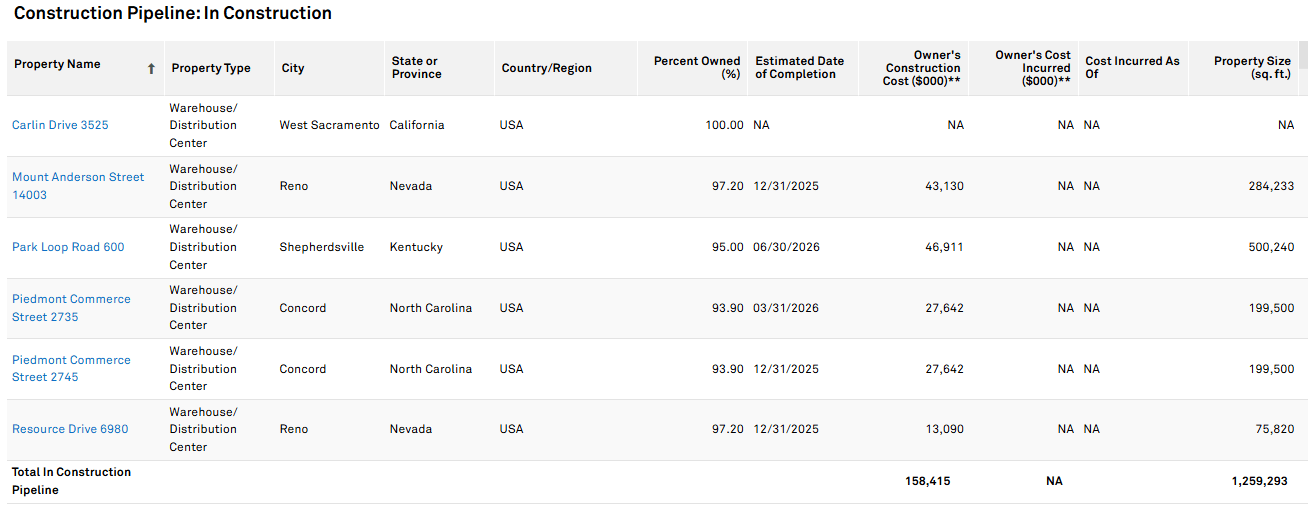The width and height of the screenshot is (1308, 511).
Task: Sort by Percent Owned (%) header
Action: click(x=697, y=68)
